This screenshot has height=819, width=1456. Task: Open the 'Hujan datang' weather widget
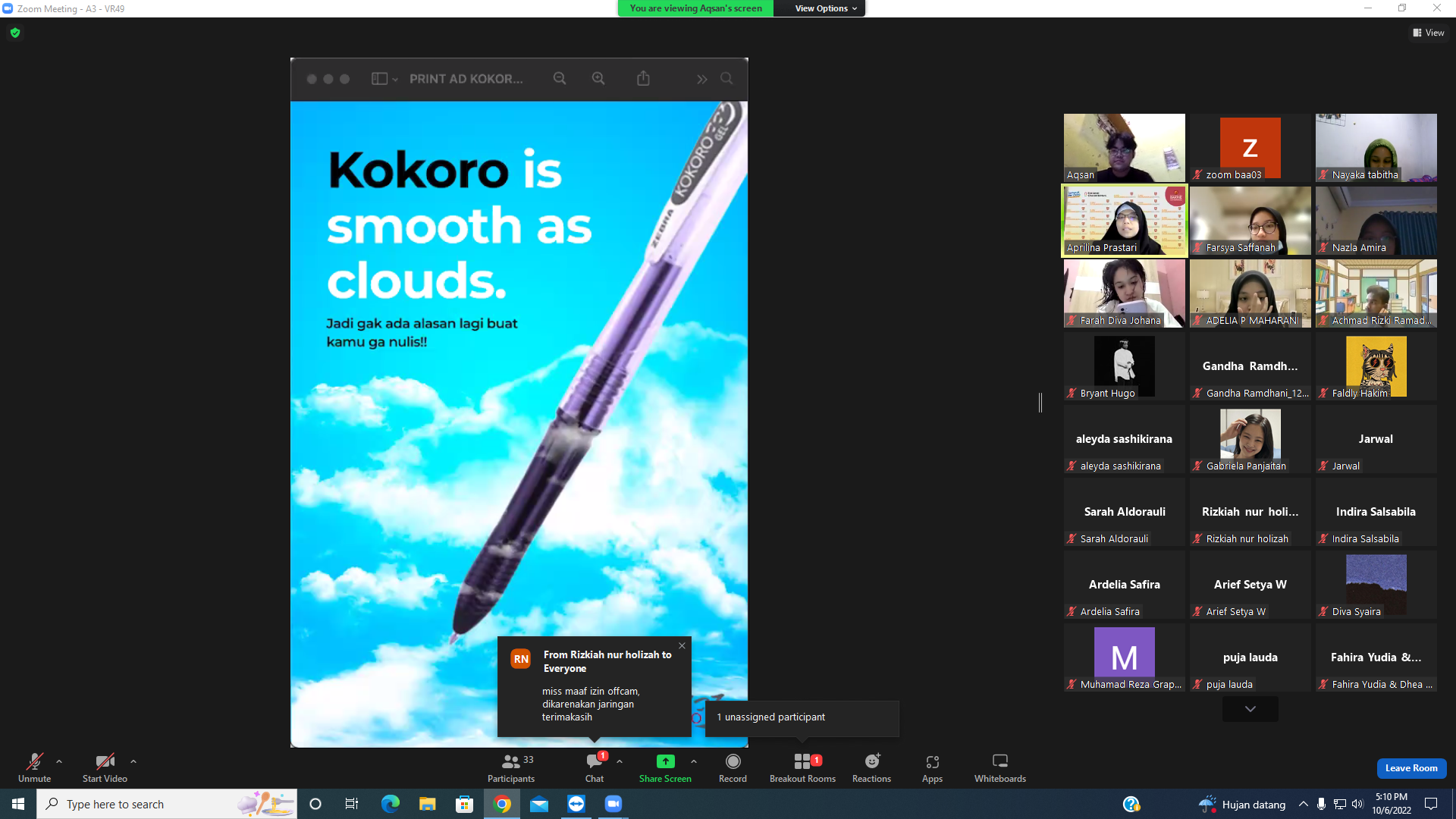tap(1242, 804)
